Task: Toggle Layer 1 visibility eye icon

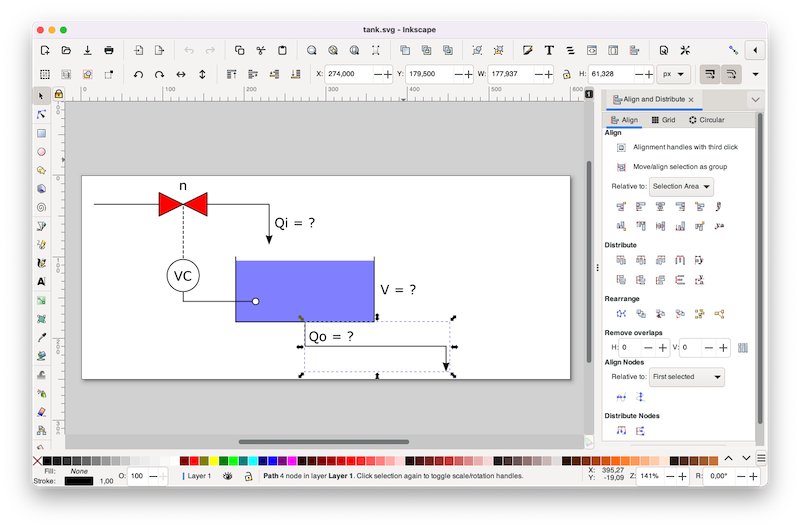Action: (x=228, y=477)
